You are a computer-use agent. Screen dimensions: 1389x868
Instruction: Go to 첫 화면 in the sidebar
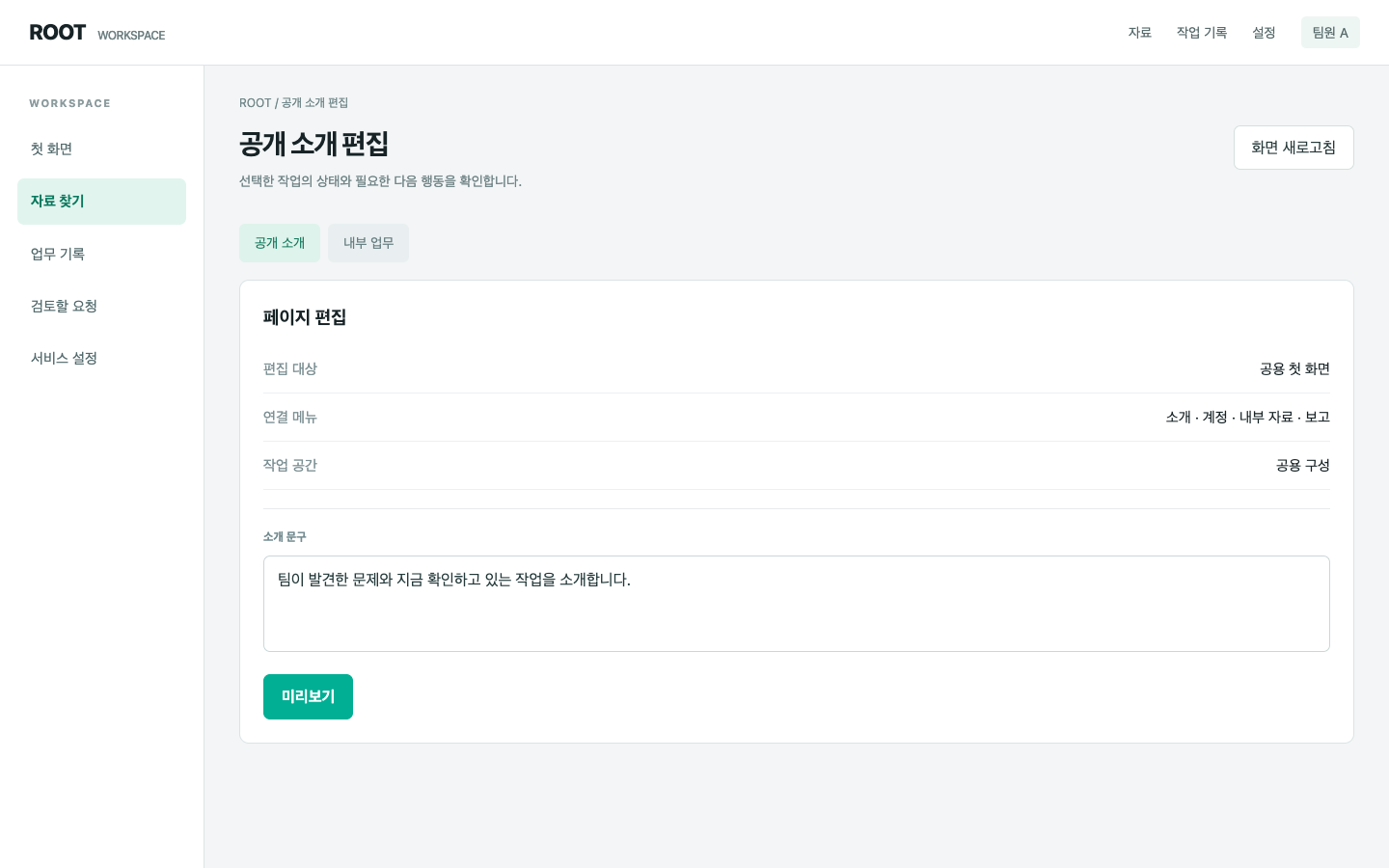pos(101,149)
